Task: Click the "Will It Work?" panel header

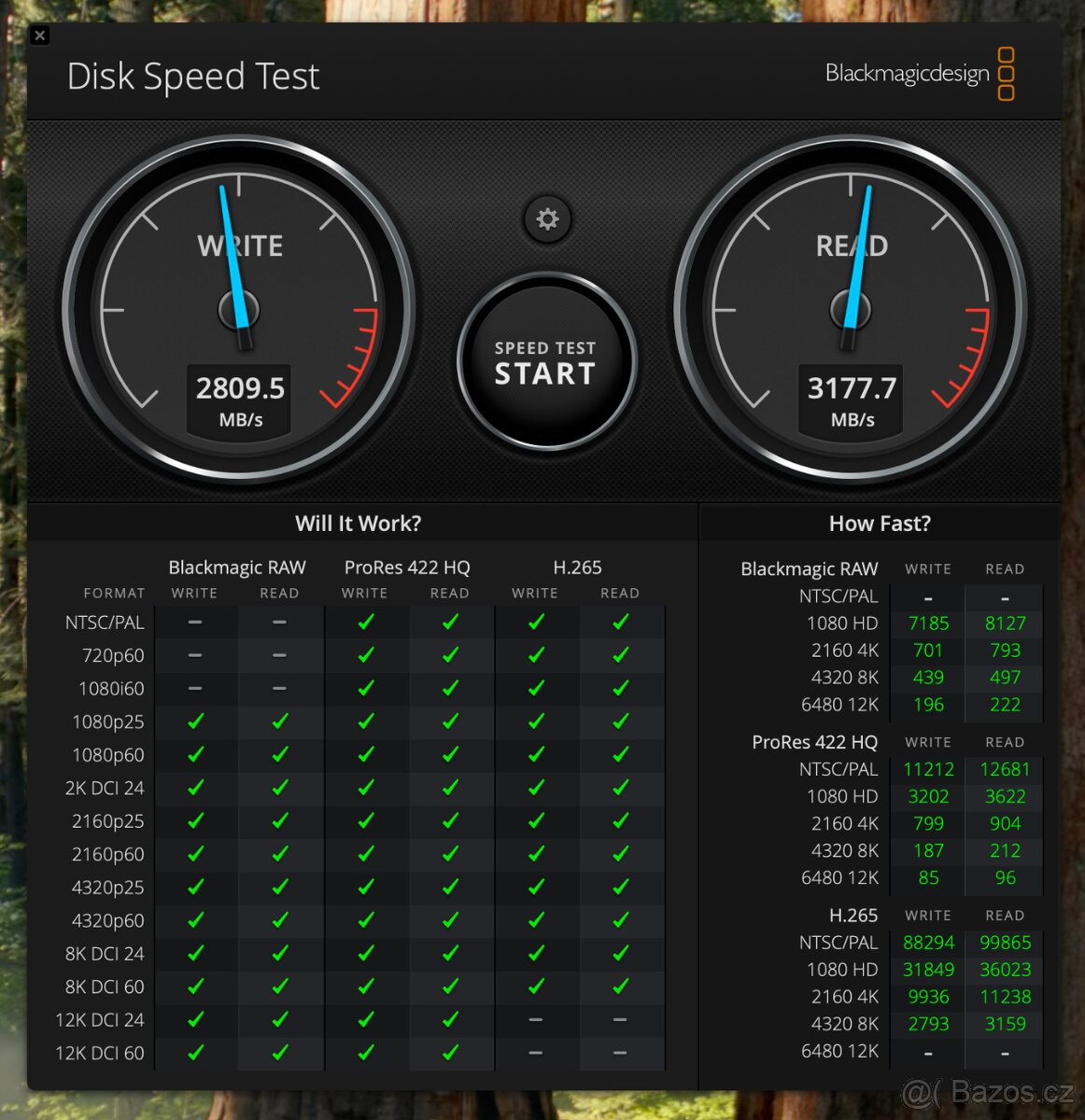Action: [358, 524]
